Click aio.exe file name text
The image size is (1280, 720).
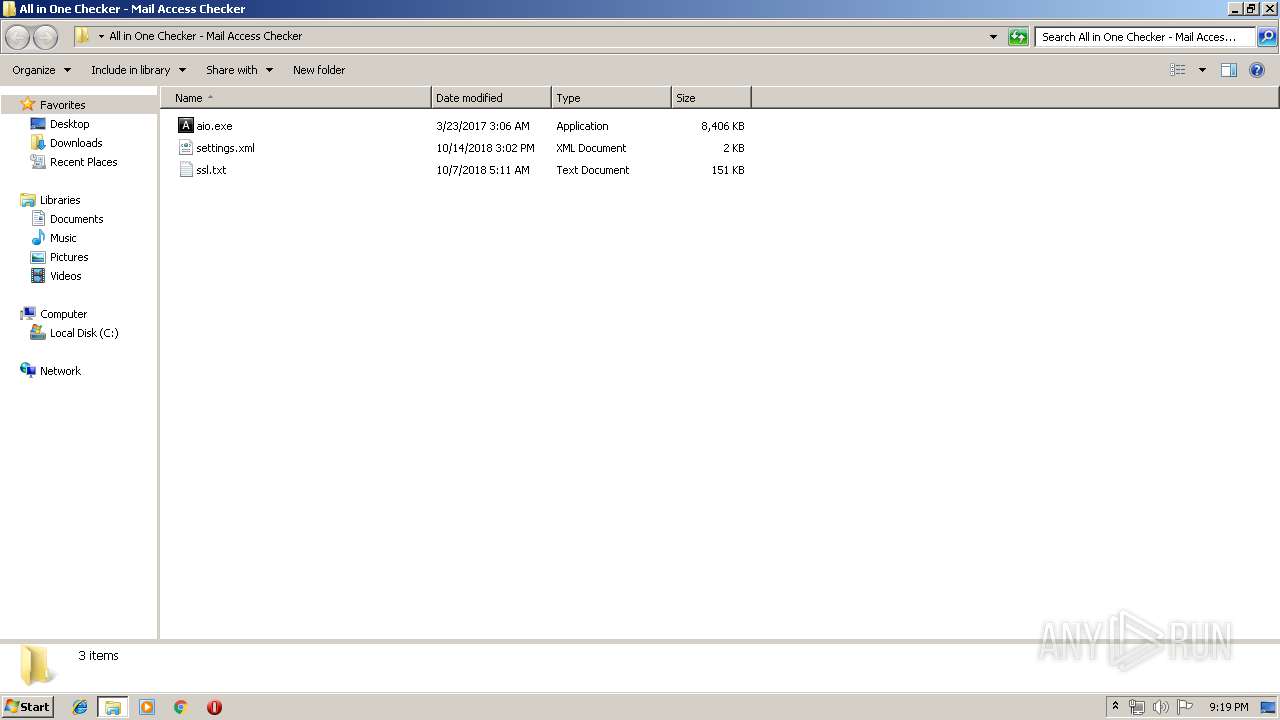click(x=214, y=126)
